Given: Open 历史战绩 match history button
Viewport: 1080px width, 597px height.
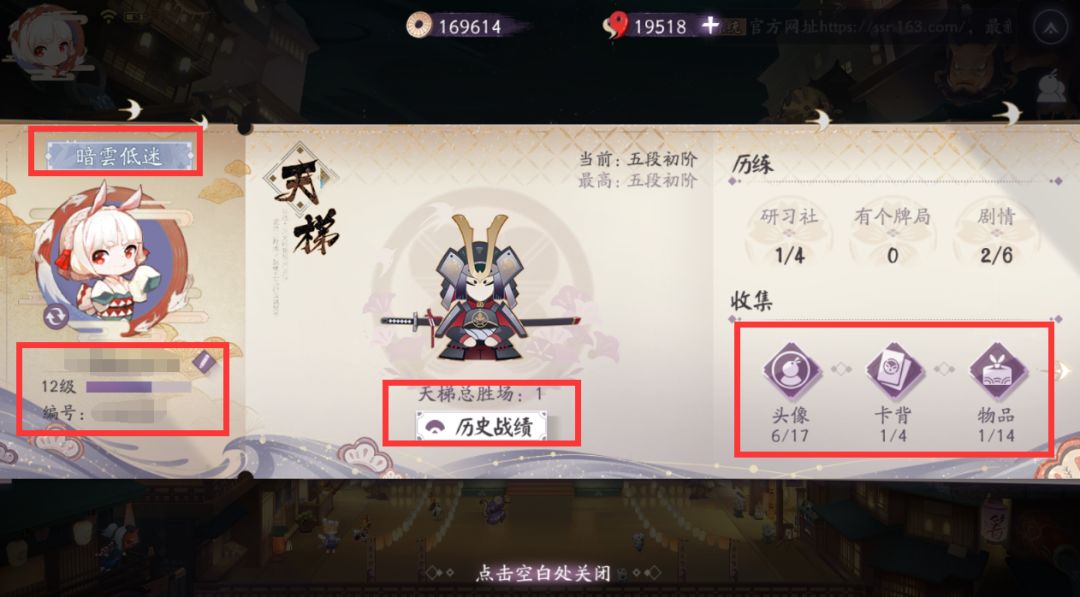Looking at the screenshot, I should coord(481,427).
